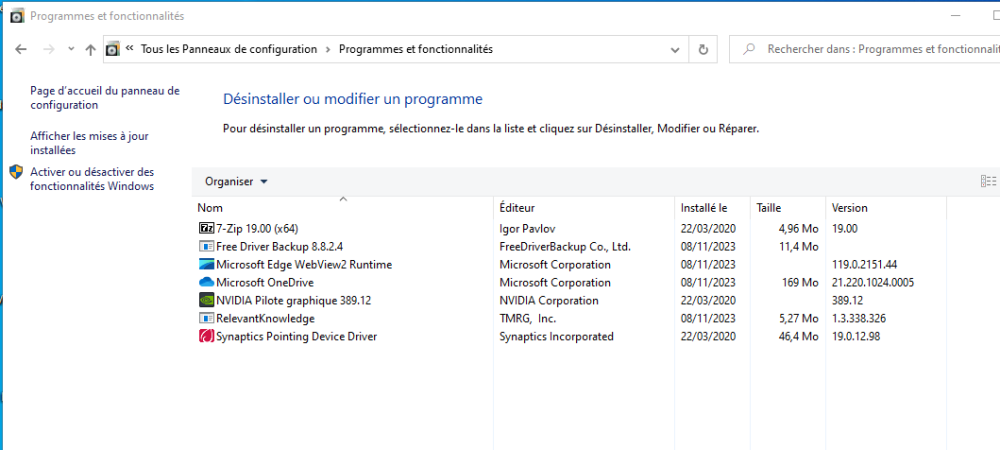1000x450 pixels.
Task: Click publisher Igor Pavlov
Action: 529,228
